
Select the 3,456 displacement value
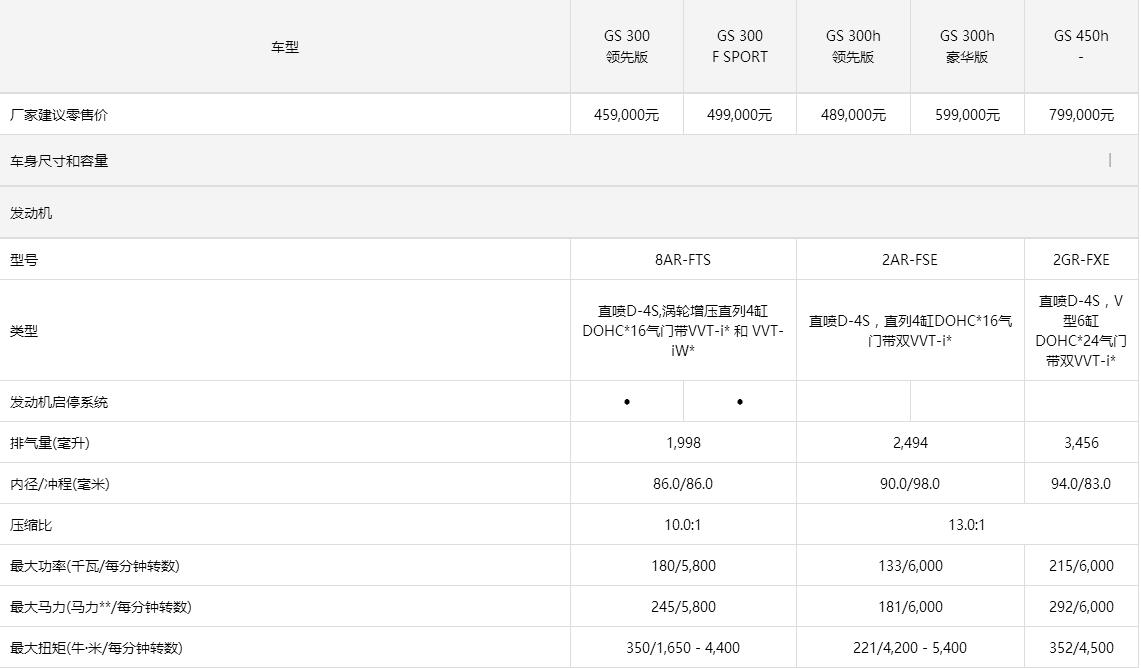pyautogui.click(x=1081, y=442)
